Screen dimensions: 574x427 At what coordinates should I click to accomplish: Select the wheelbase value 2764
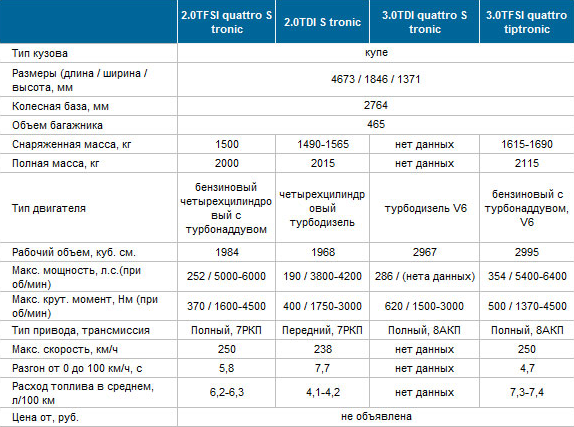click(376, 106)
